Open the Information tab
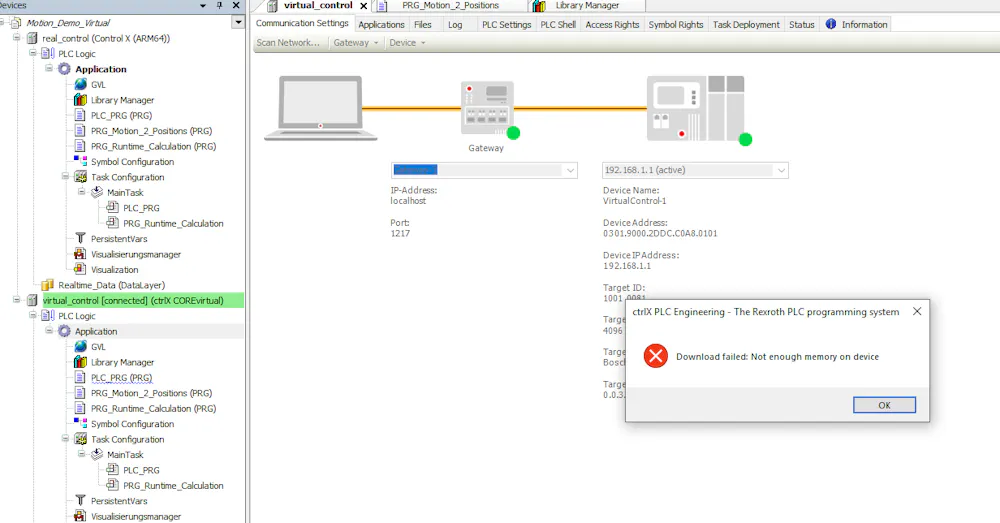This screenshot has width=1000, height=523. click(x=857, y=24)
